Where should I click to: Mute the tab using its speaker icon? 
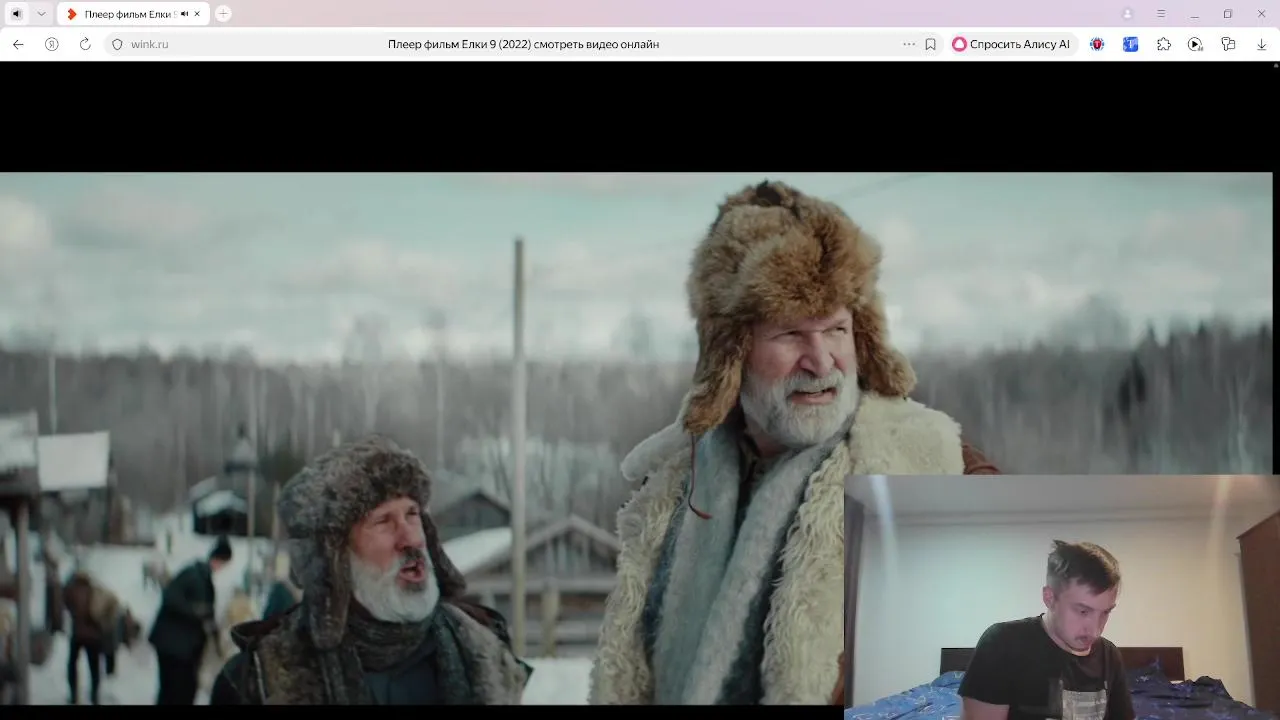pyautogui.click(x=184, y=14)
